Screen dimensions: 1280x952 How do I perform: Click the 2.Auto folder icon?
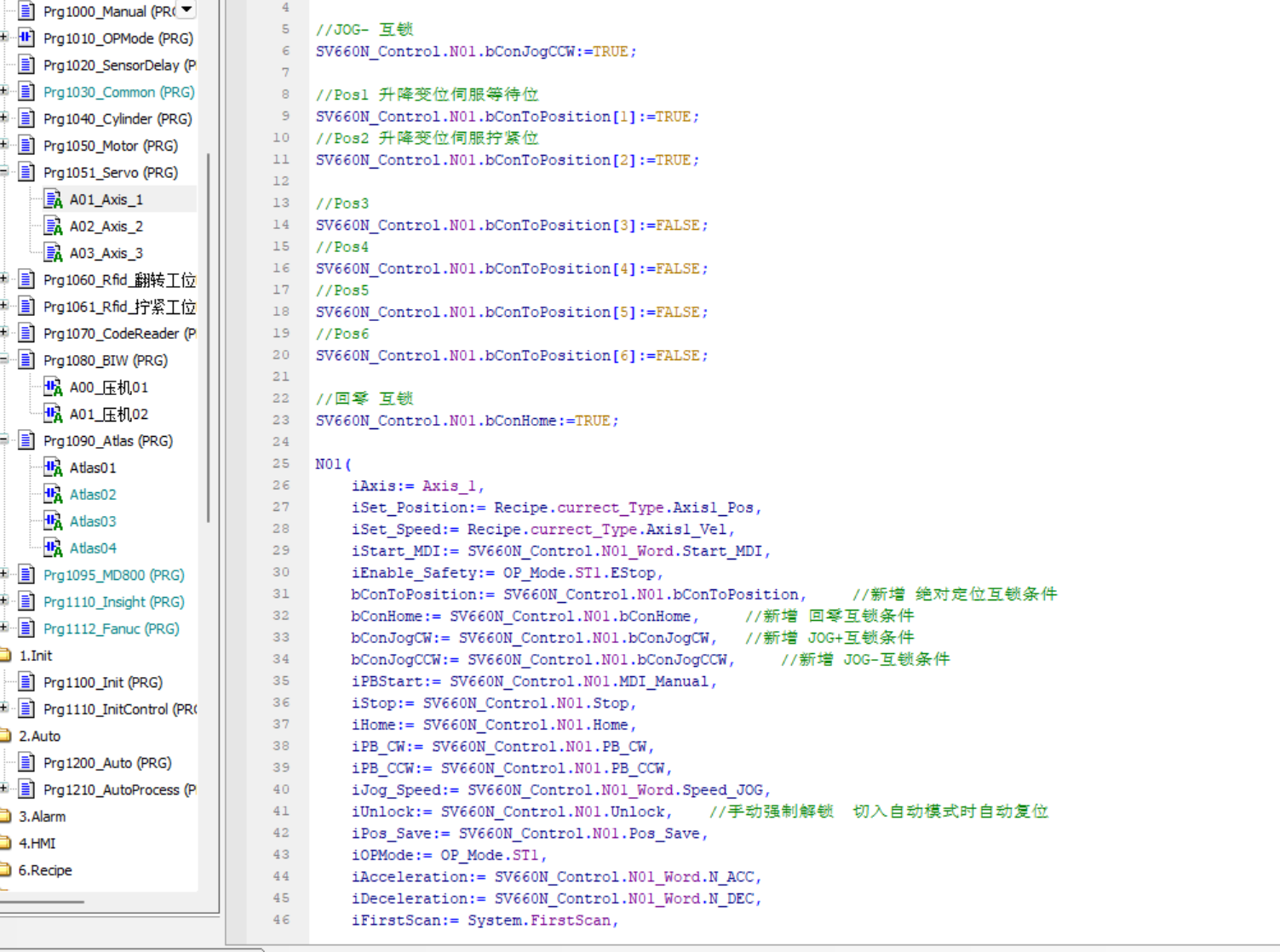pyautogui.click(x=5, y=736)
